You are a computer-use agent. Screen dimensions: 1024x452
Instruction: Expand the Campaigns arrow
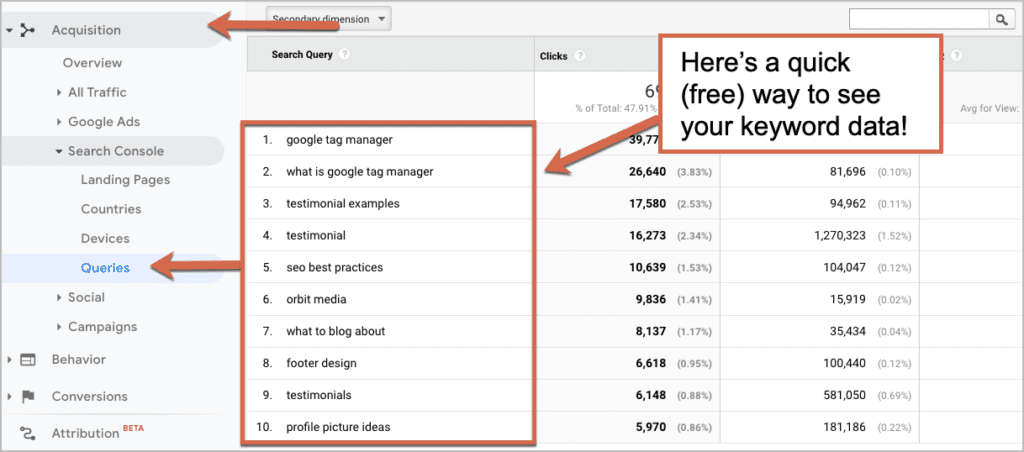pos(59,327)
